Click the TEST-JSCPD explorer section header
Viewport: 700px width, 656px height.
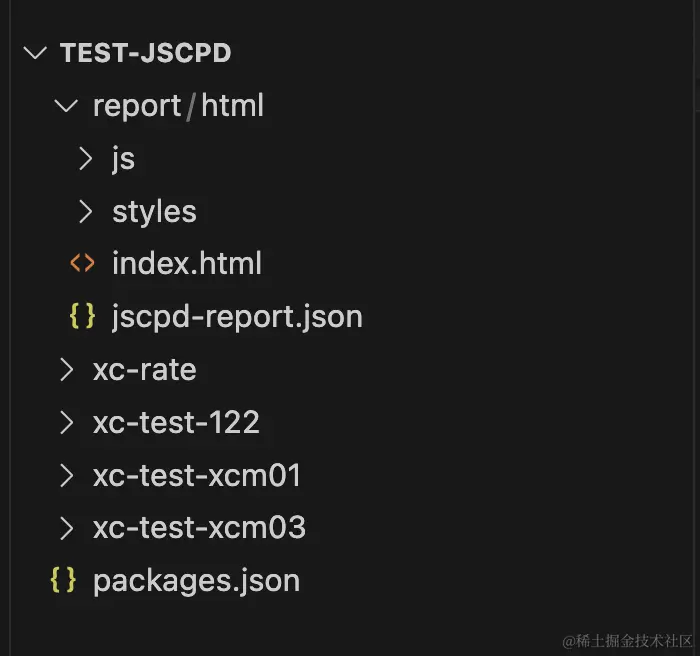click(x=146, y=53)
